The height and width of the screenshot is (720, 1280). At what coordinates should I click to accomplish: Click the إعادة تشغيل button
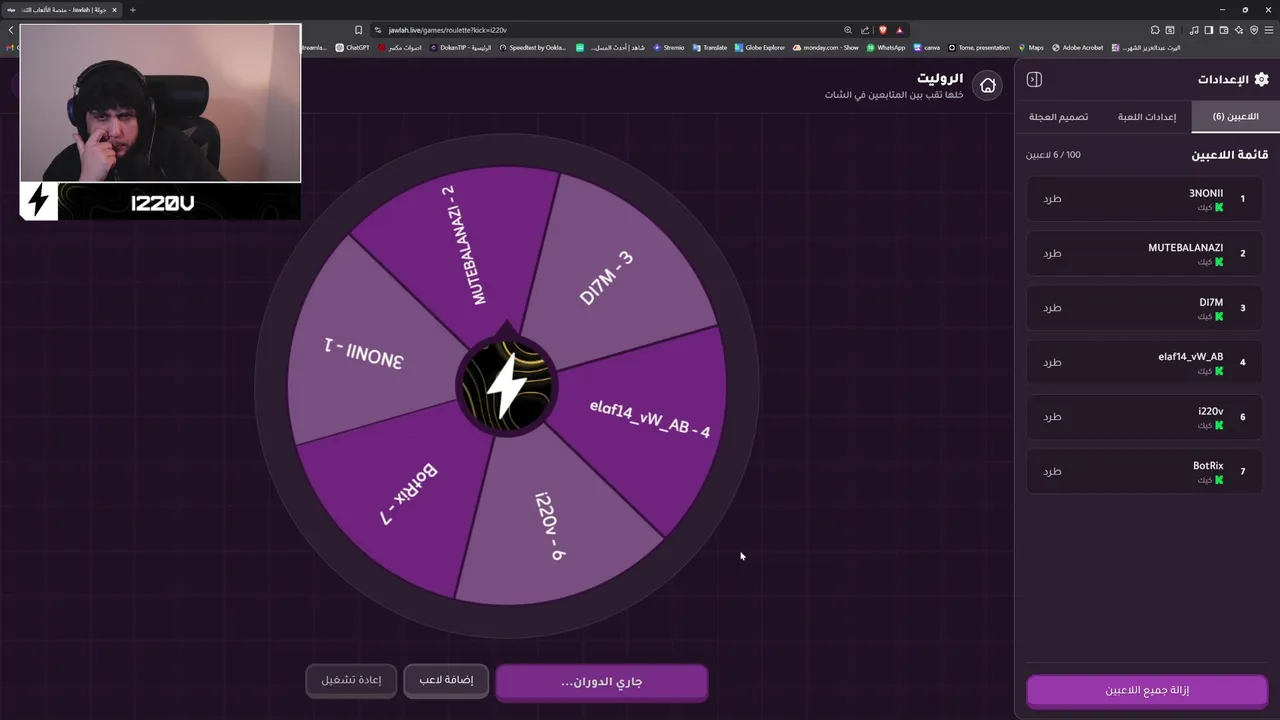[351, 680]
